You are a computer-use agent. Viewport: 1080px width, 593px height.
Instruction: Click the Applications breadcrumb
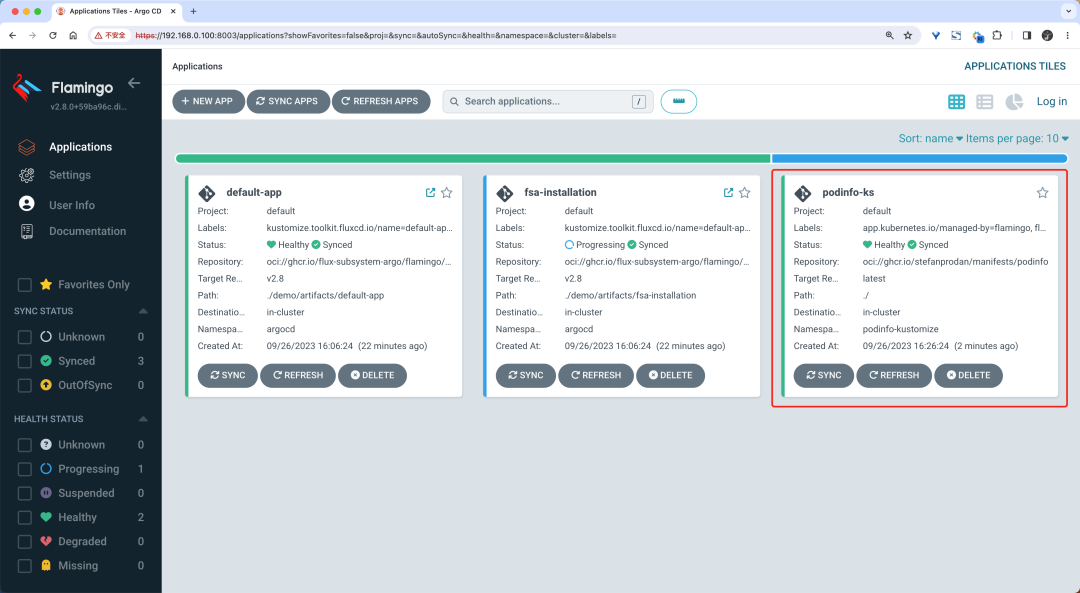pyautogui.click(x=197, y=66)
